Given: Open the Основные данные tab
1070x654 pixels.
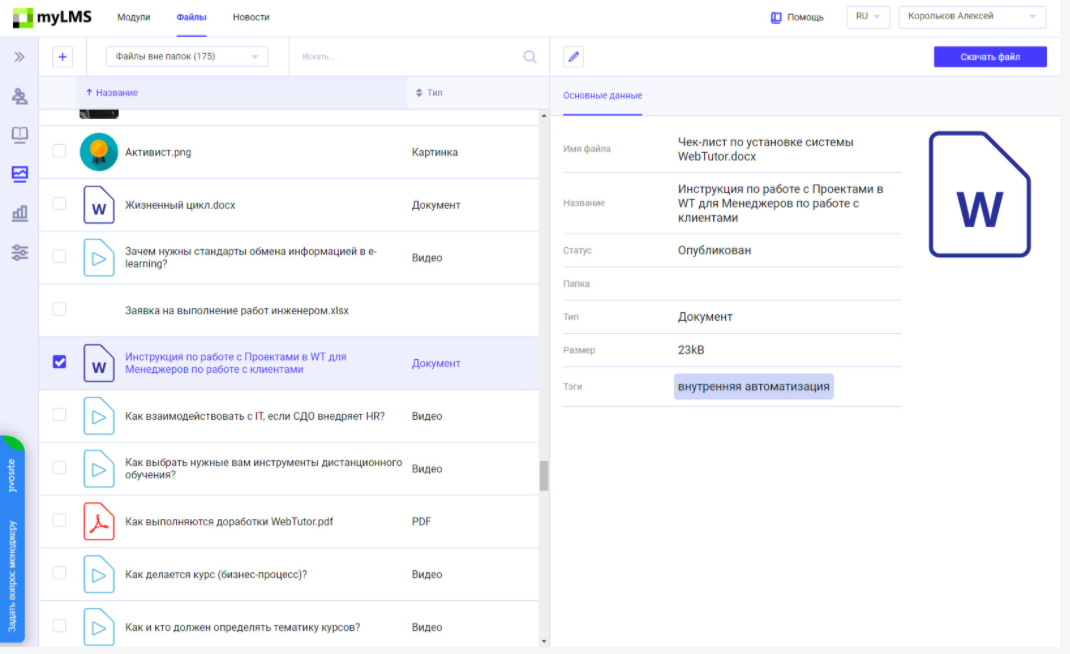Looking at the screenshot, I should [x=602, y=96].
